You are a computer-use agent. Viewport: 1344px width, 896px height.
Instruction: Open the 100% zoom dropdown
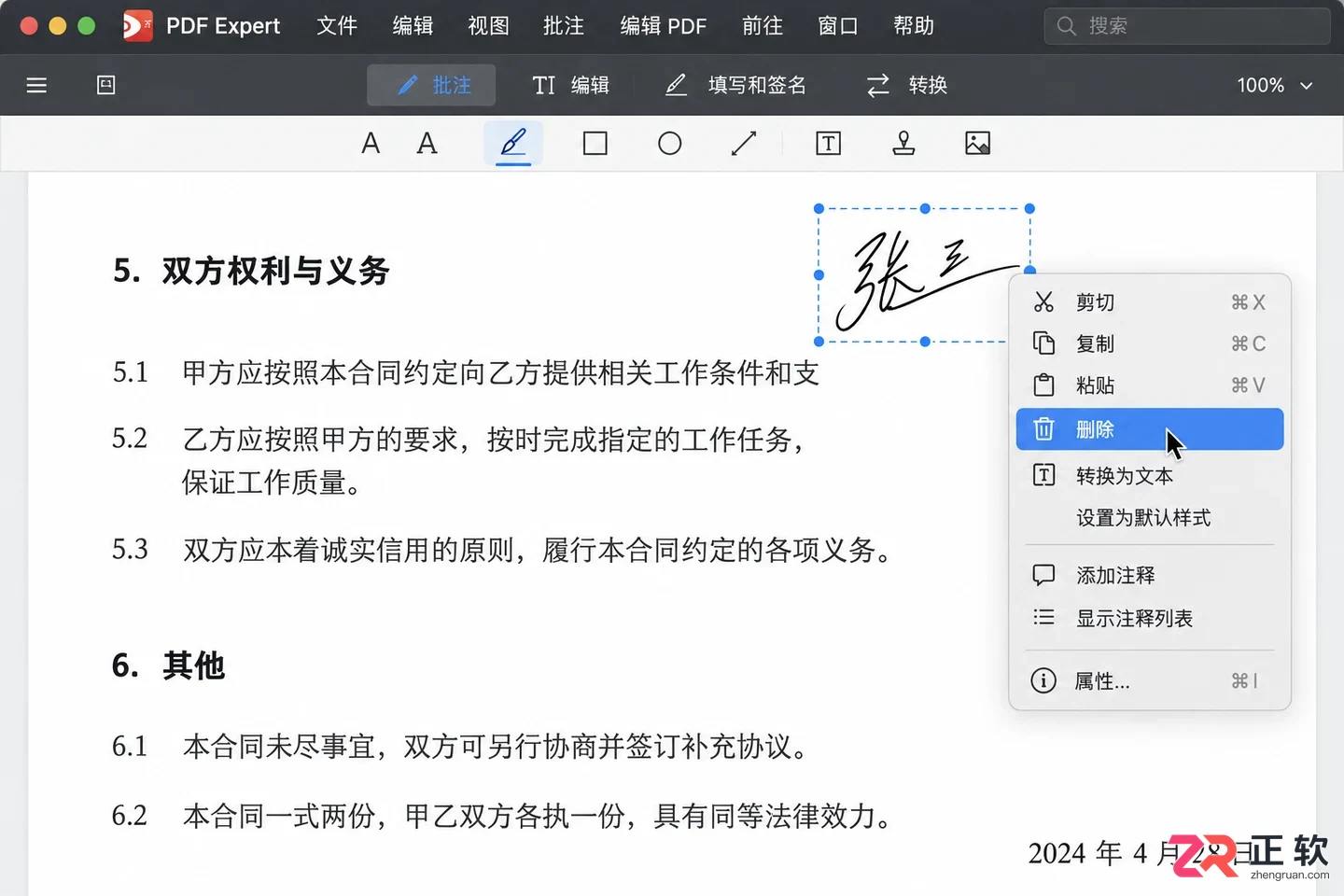1274,86
